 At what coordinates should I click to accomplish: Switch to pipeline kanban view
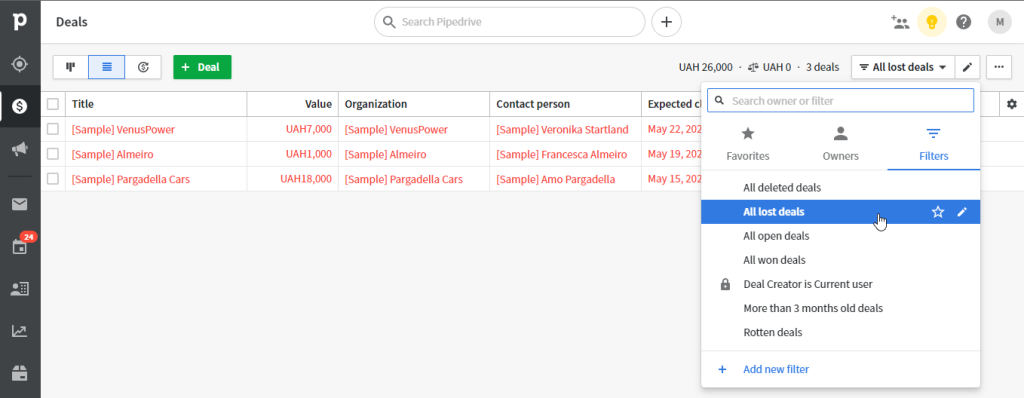coord(71,67)
